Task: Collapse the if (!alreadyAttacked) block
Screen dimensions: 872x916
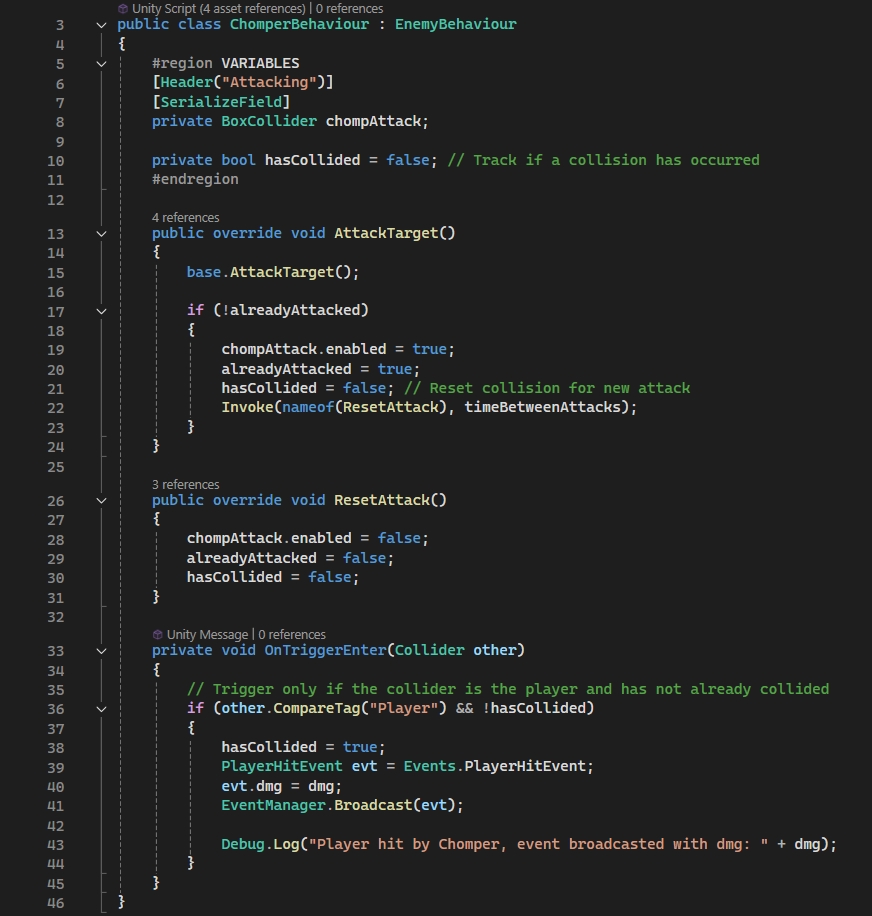Action: pos(101,311)
